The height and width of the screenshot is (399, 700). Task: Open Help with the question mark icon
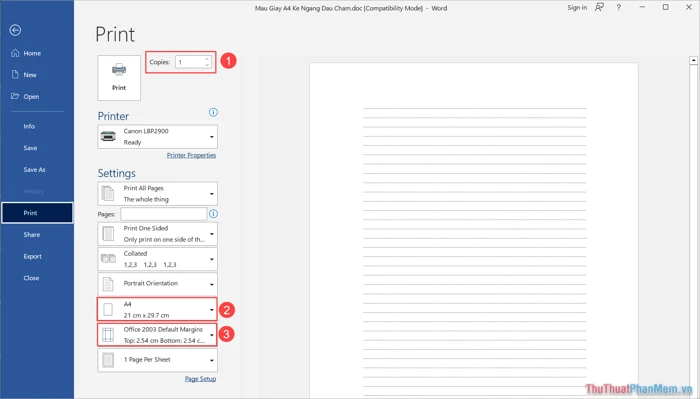(619, 8)
